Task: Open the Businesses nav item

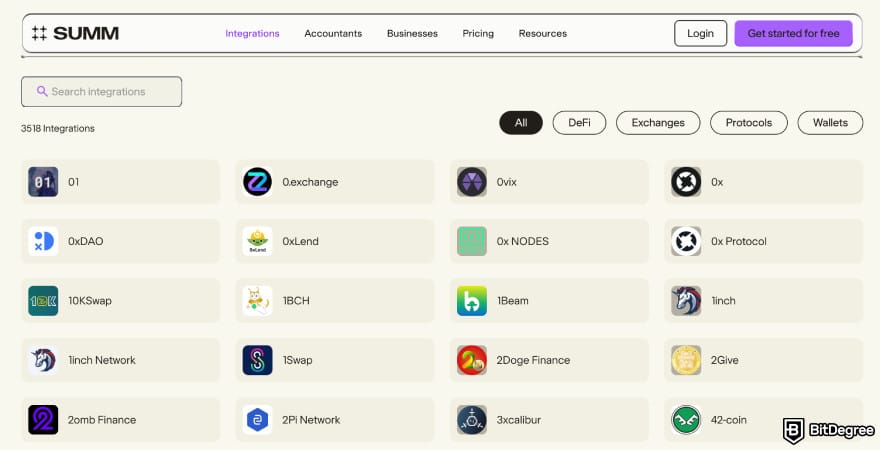Action: click(x=412, y=34)
